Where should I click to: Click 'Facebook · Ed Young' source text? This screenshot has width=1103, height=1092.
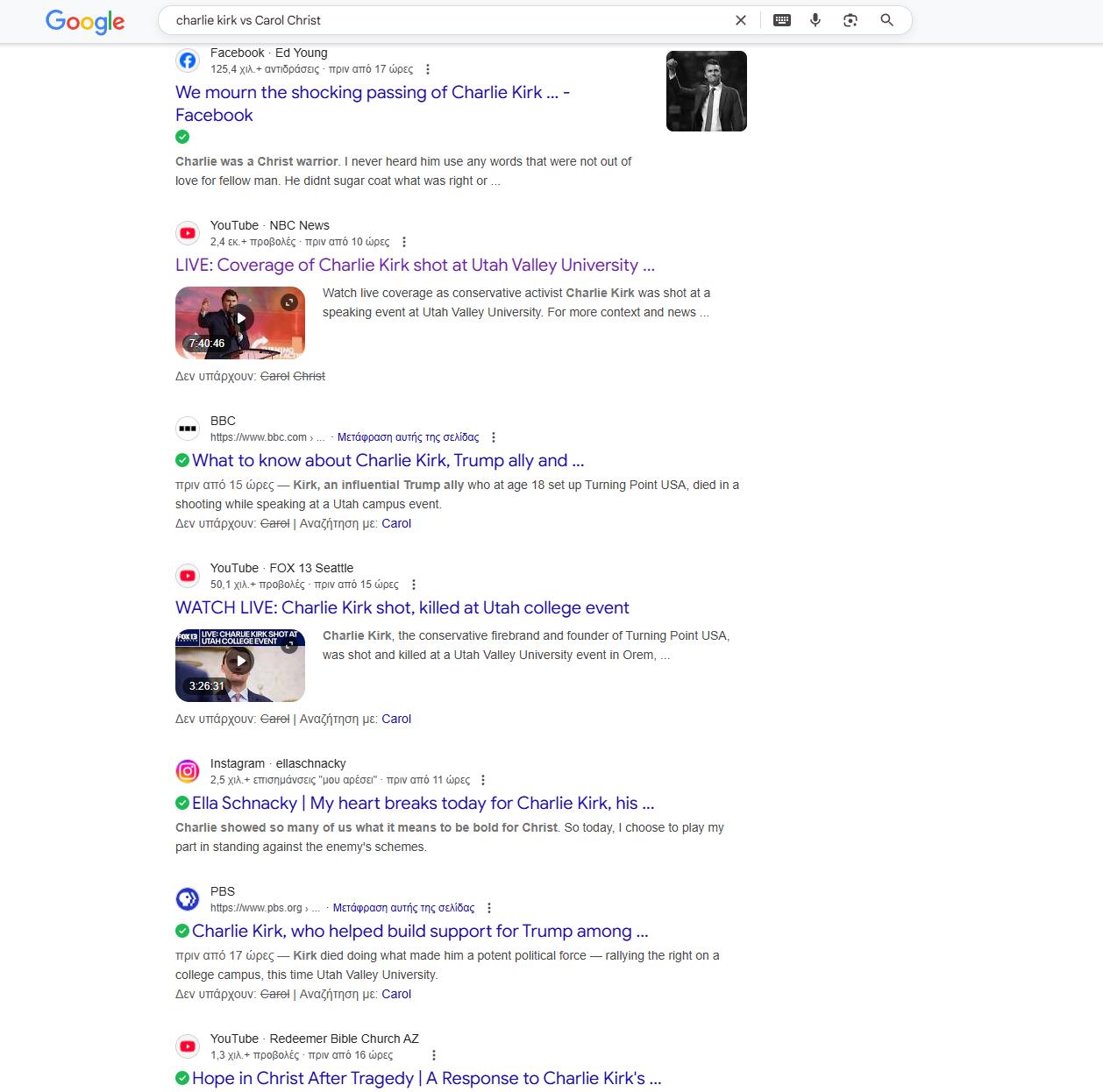pyautogui.click(x=269, y=53)
